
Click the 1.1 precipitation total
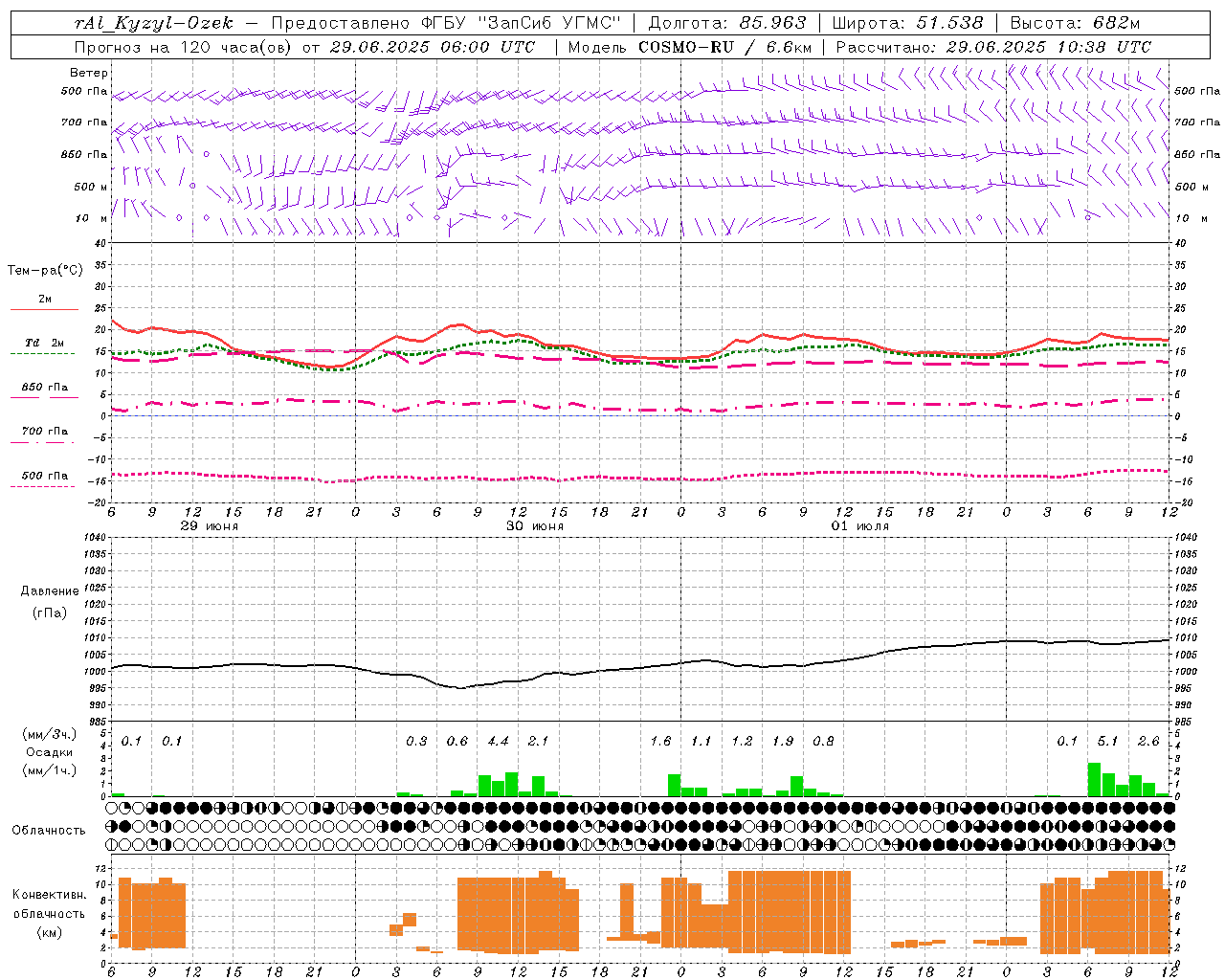(702, 741)
